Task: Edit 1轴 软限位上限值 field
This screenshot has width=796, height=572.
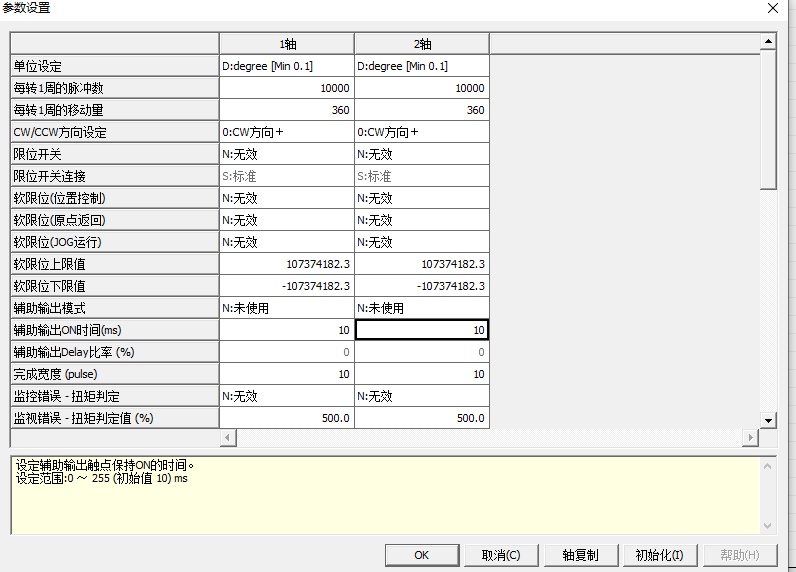Action: (286, 264)
